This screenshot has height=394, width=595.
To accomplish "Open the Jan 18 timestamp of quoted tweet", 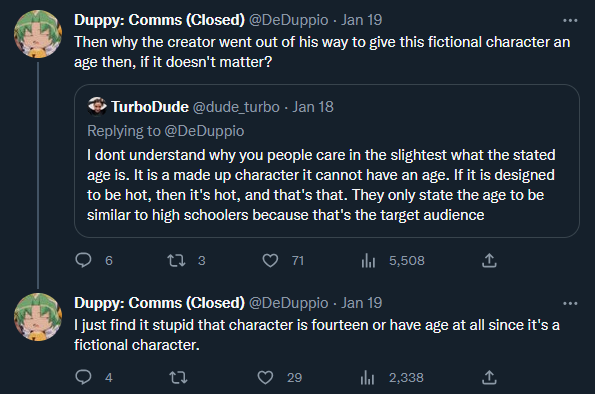I will pos(313,107).
